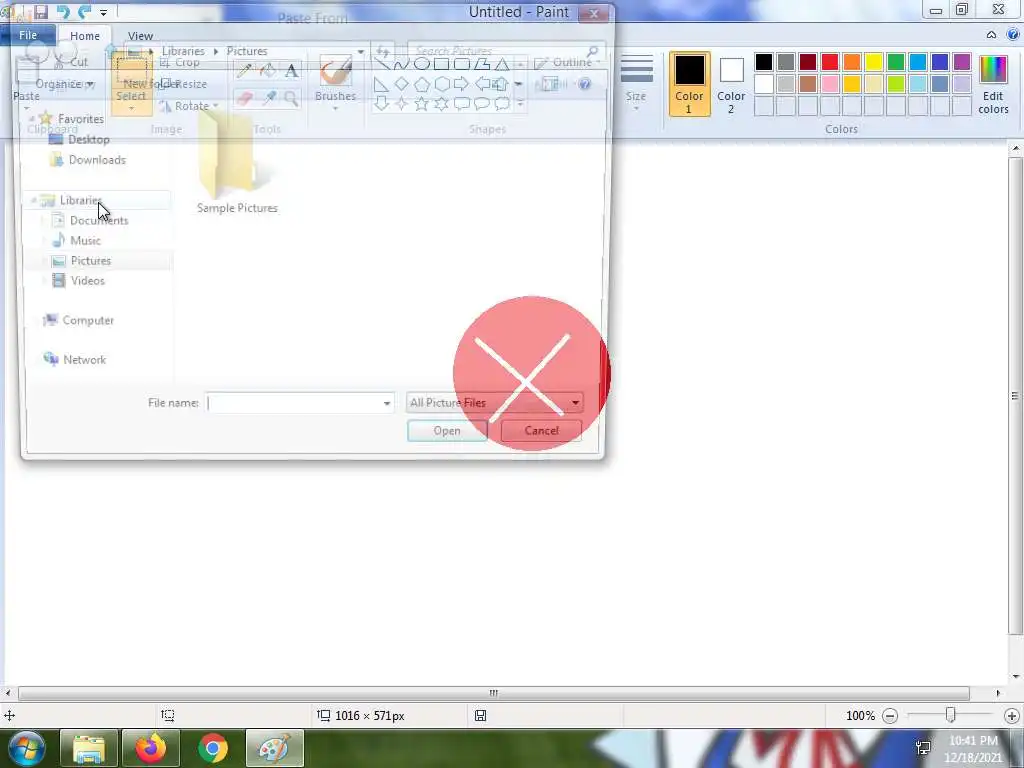Screen dimensions: 1024x768
Task: Pick the Pentagon shape
Action: pyautogui.click(x=422, y=84)
